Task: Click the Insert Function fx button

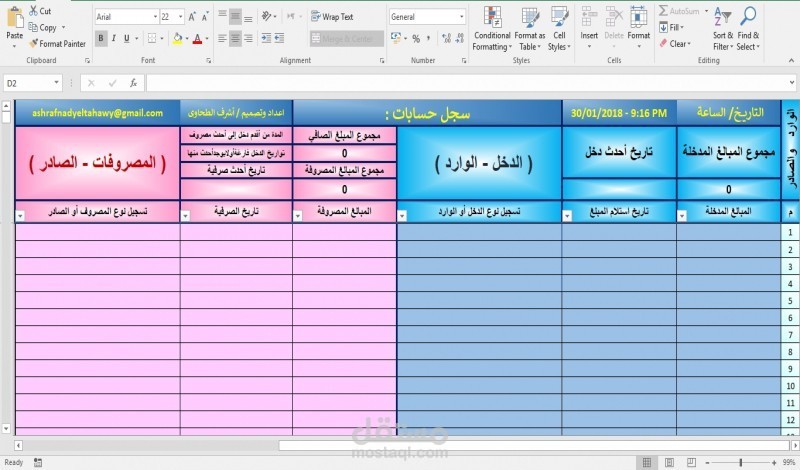Action: 133,83
